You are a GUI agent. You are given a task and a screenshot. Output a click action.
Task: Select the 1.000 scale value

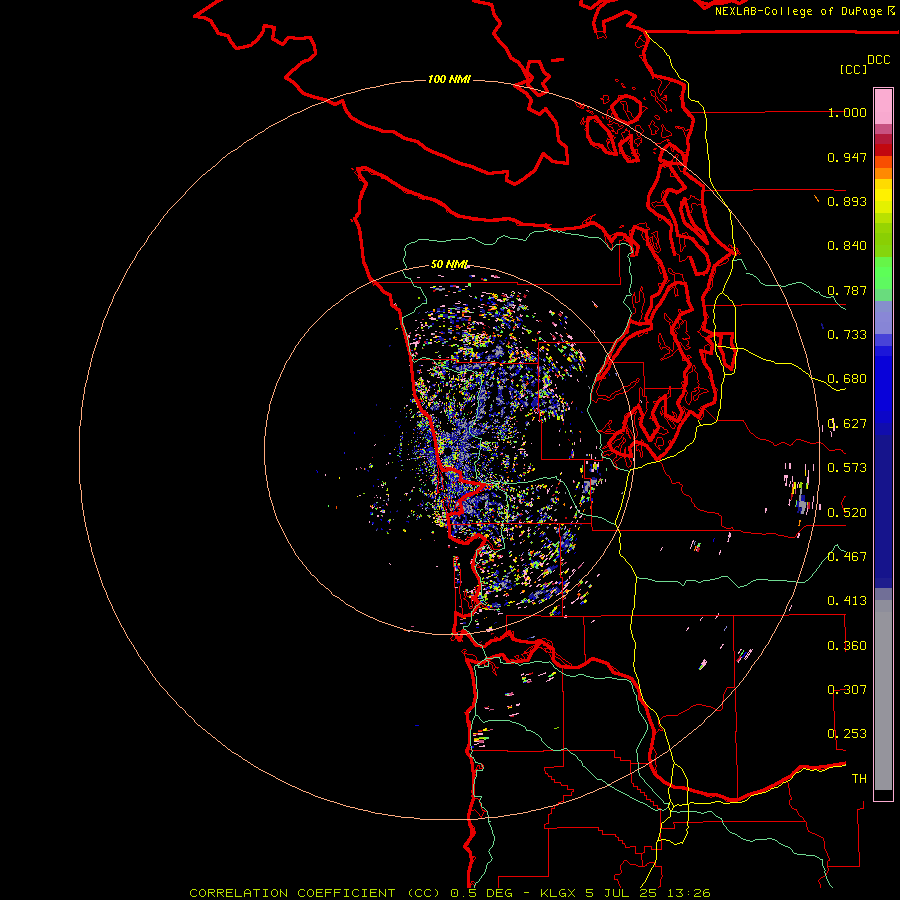click(847, 112)
